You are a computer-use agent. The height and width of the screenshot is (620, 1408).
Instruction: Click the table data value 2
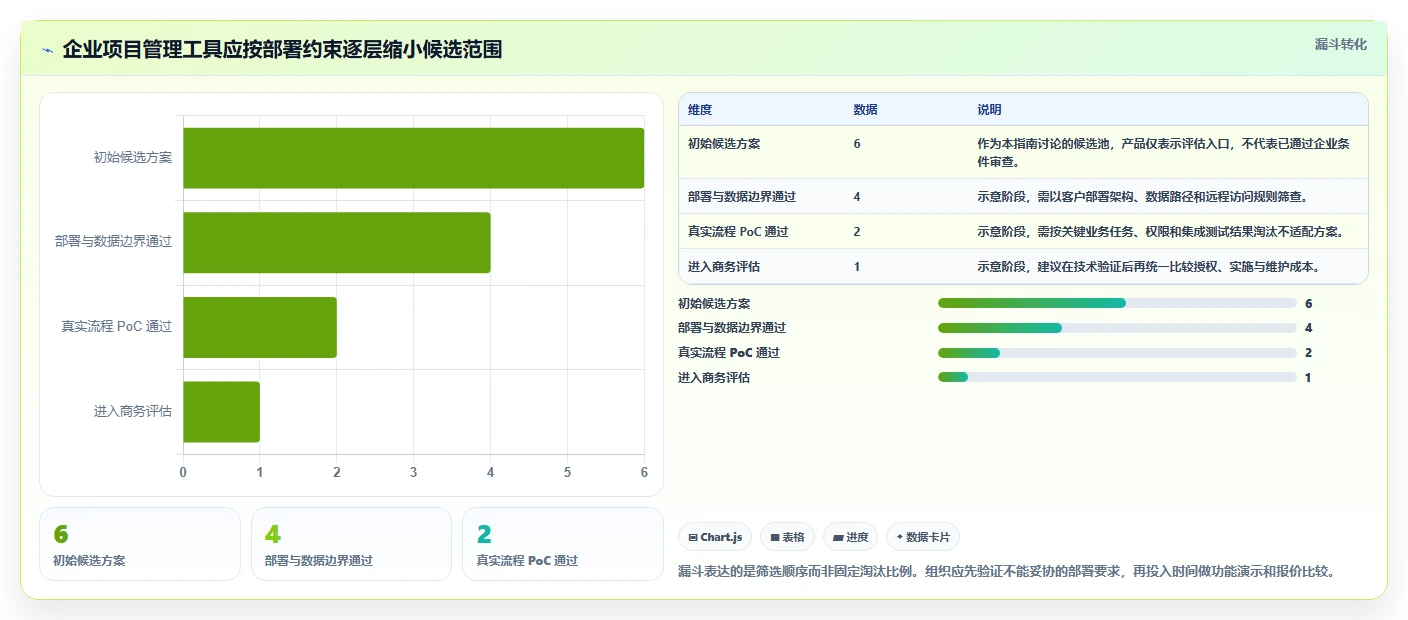pyautogui.click(x=857, y=232)
